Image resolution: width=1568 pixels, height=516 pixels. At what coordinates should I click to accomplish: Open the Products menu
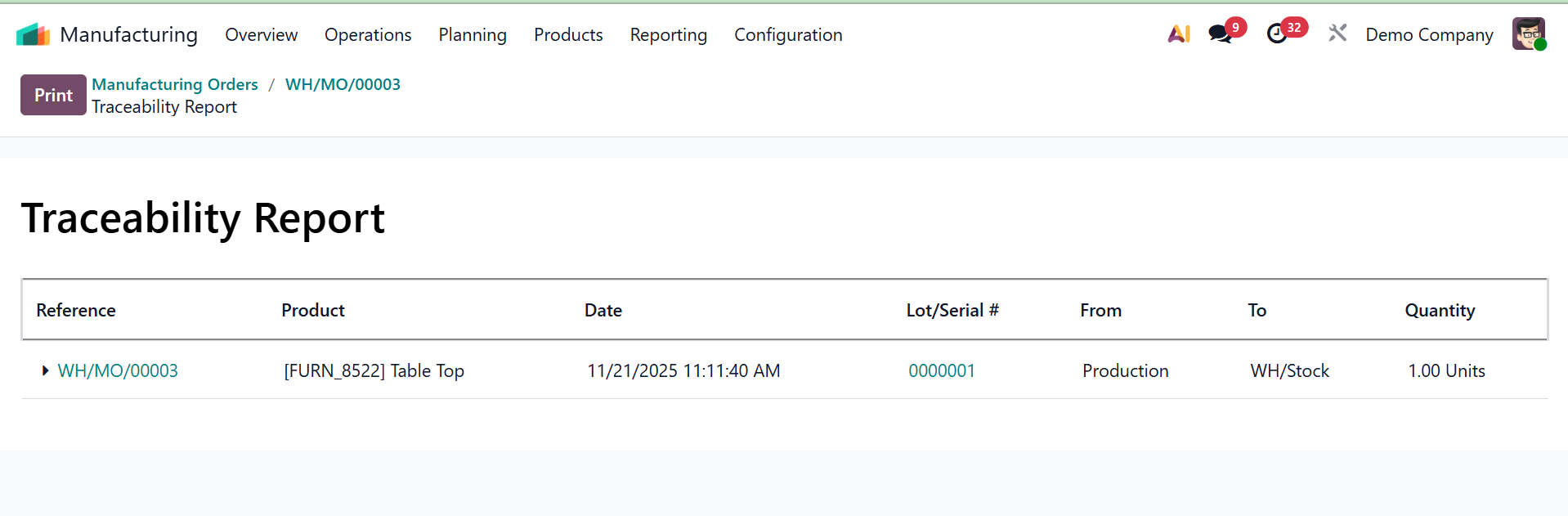pos(568,35)
